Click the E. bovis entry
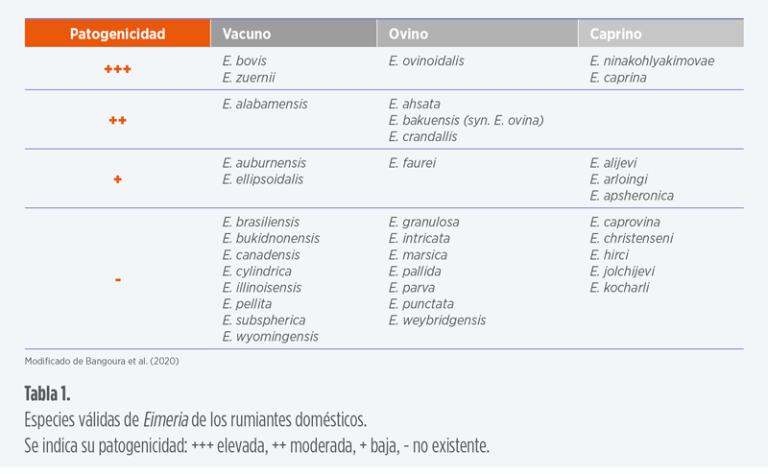 point(244,61)
